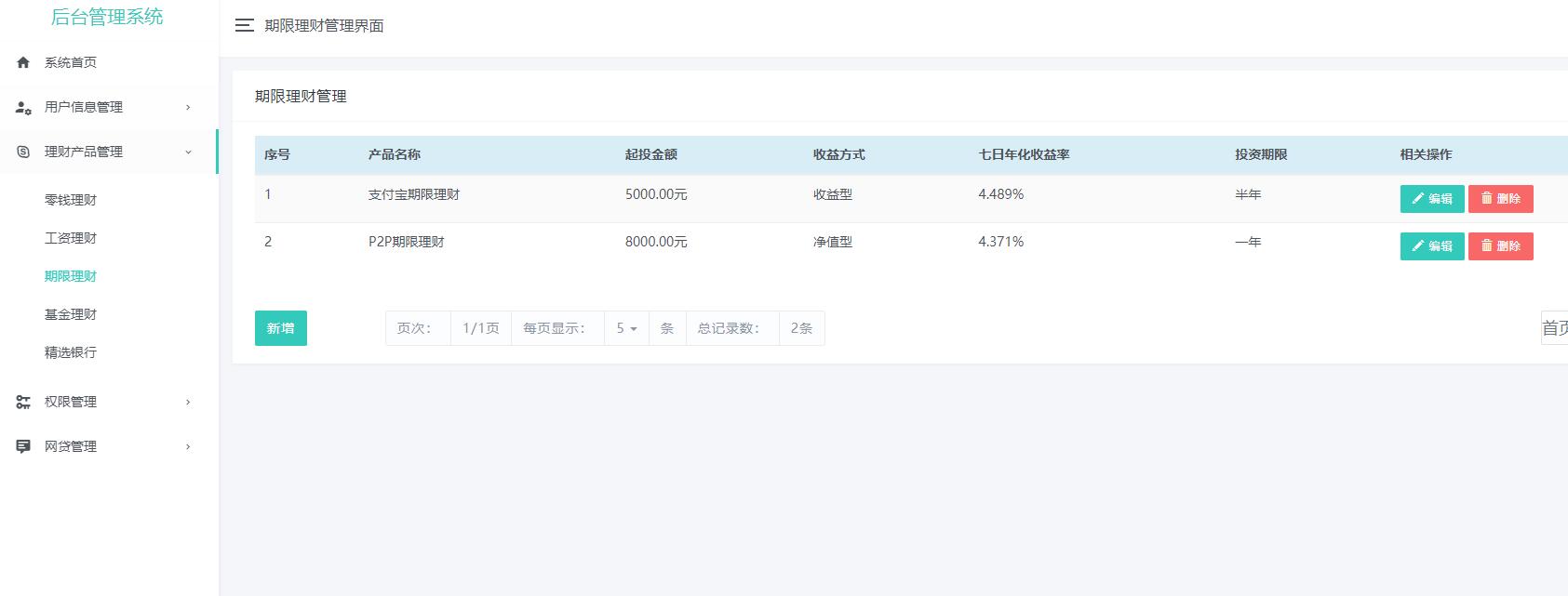Click the 期限理财管理 panel heading
Image resolution: width=1568 pixels, height=596 pixels.
click(x=301, y=96)
